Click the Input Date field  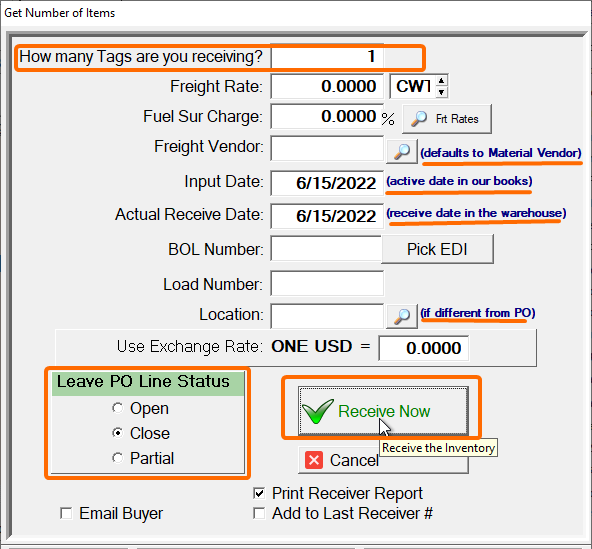tap(327, 183)
